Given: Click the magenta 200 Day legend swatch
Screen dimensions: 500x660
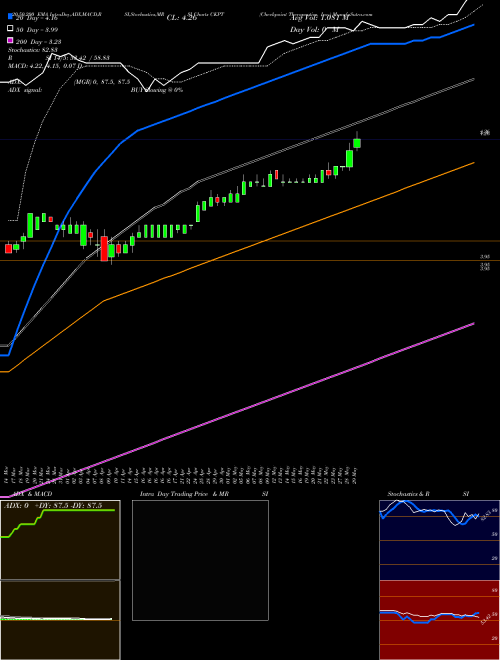Looking at the screenshot, I should click(10, 41).
